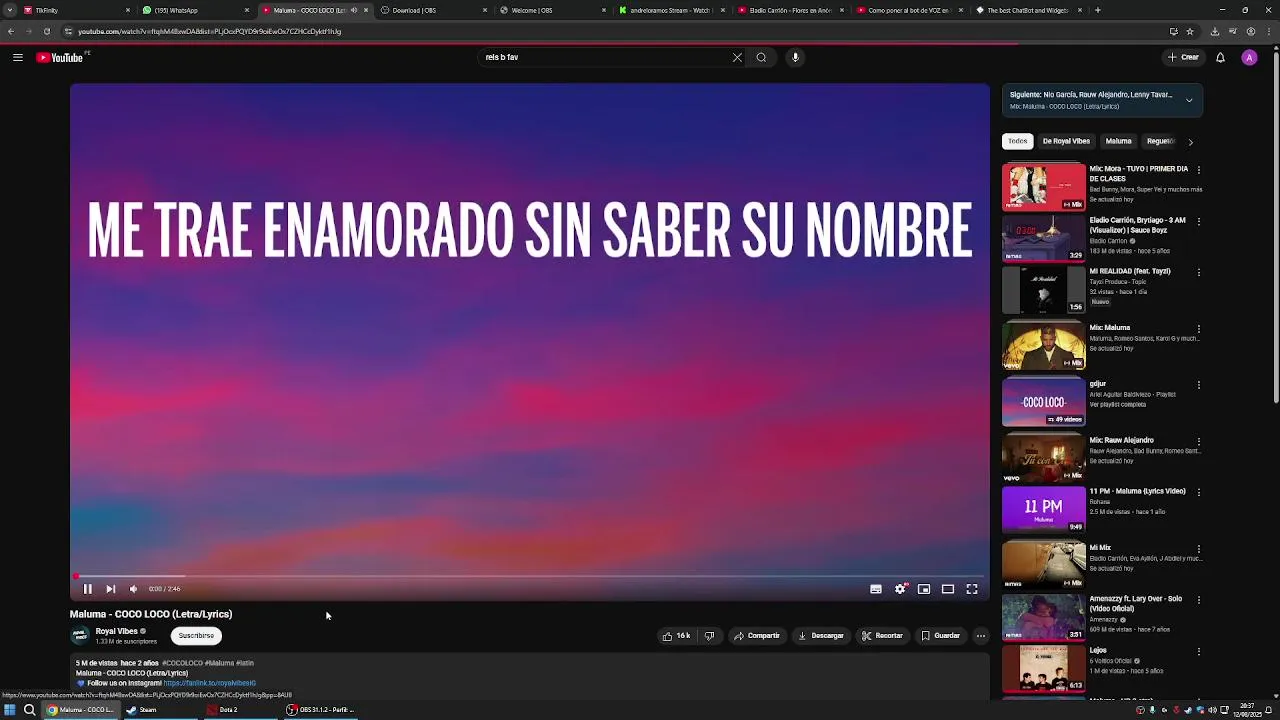Pause the video with the pause button

(x=87, y=589)
